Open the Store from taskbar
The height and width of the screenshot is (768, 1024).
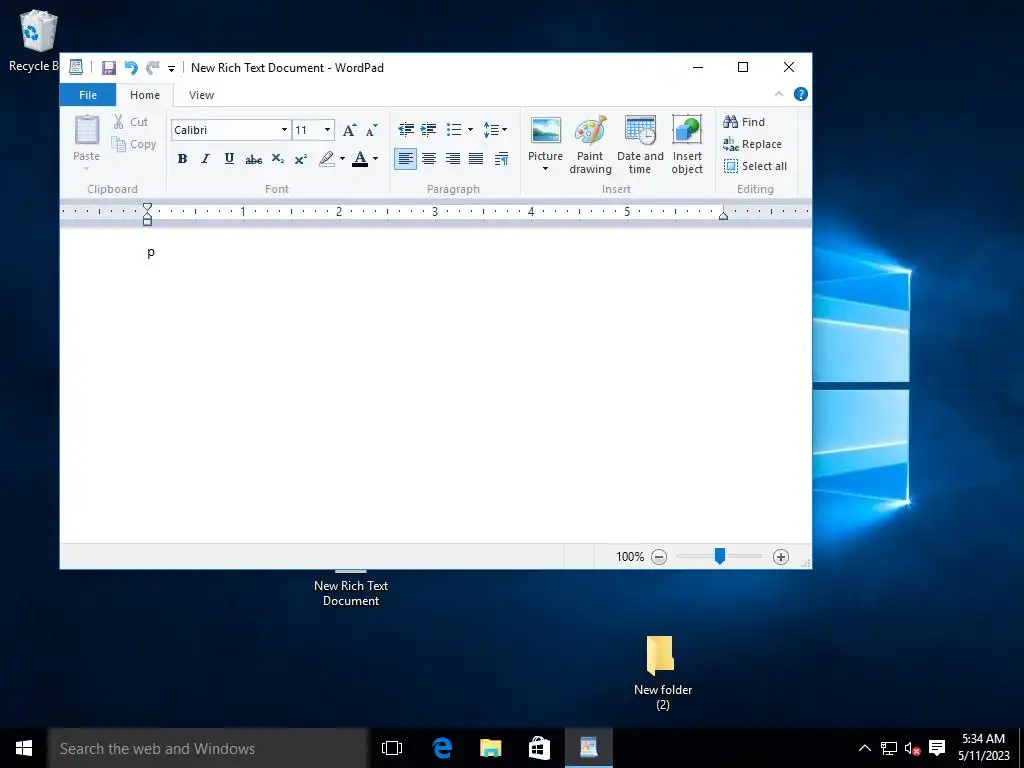pyautogui.click(x=539, y=748)
